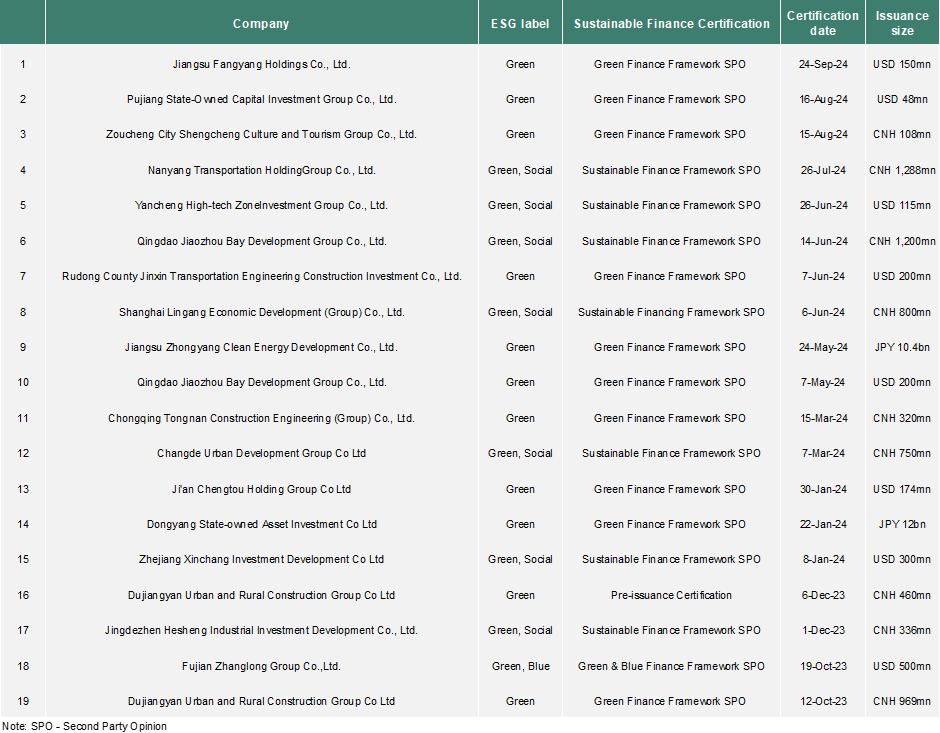Select Jingdezhen Hesheng Industrial Investment Development cell
The image size is (940, 733).
pos(261,630)
